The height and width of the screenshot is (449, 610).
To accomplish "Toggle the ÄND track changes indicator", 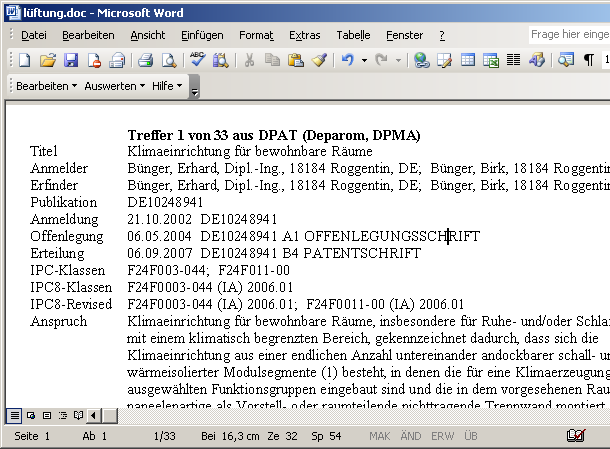I will pyautogui.click(x=411, y=436).
